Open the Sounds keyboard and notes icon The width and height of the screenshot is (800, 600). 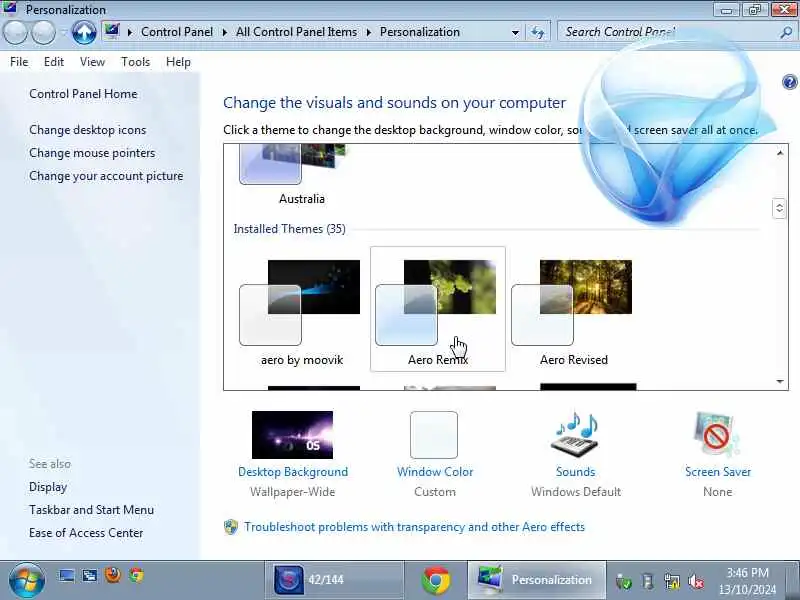click(x=576, y=434)
